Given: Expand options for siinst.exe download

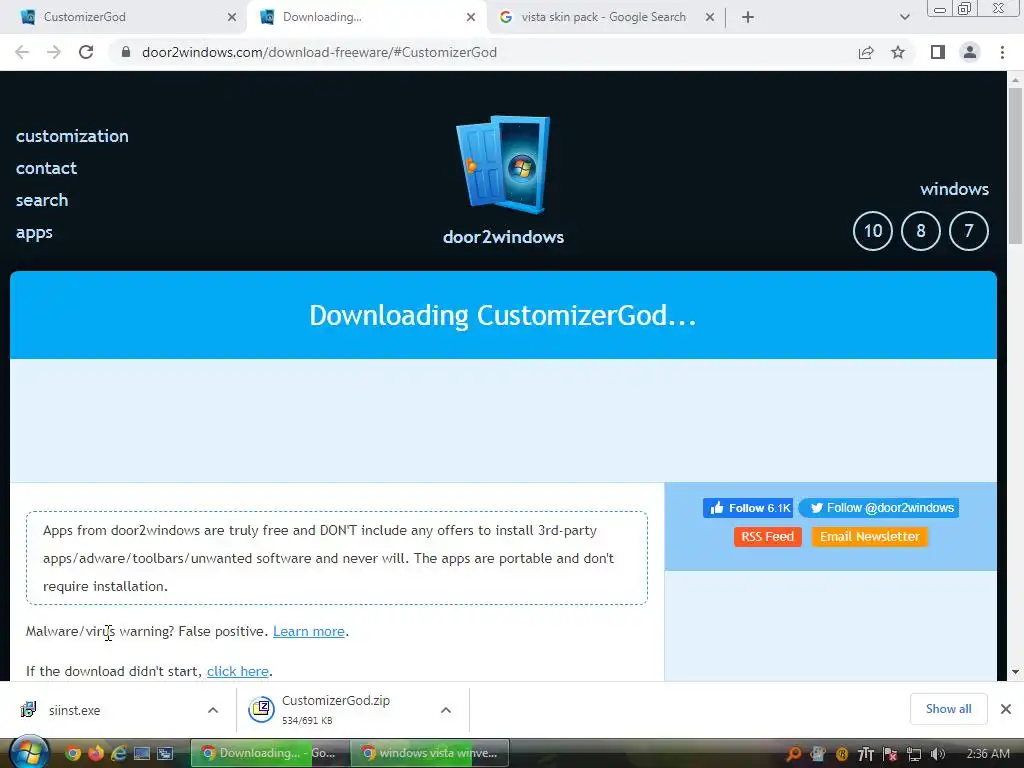Looking at the screenshot, I should 213,710.
